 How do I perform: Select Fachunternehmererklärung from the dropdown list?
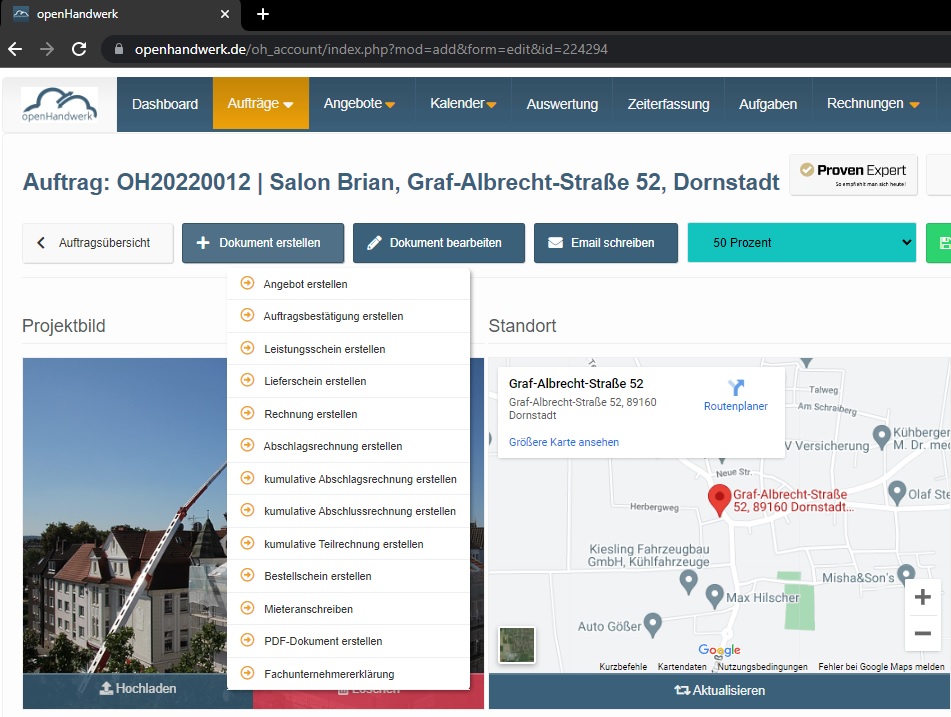(x=328, y=674)
